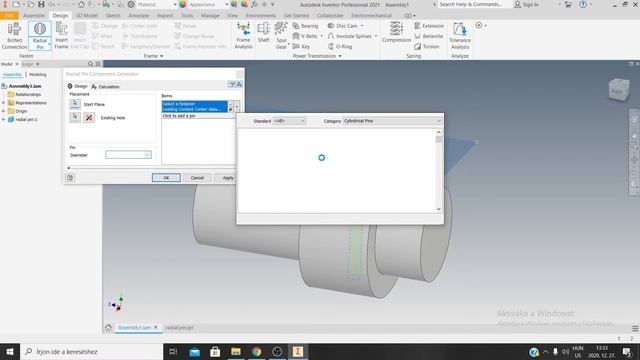Open the Key connection generator
Screen dimensions: 640x360
point(301,47)
